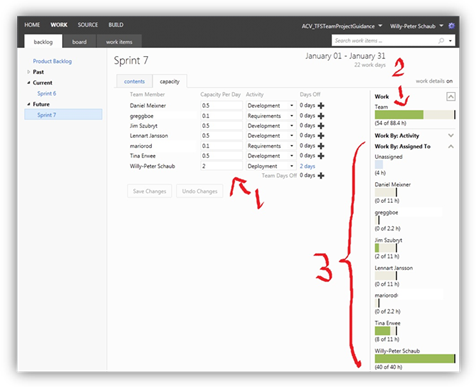Add days off for Jim Szubryt
The image size is (476, 387).
coord(321,126)
